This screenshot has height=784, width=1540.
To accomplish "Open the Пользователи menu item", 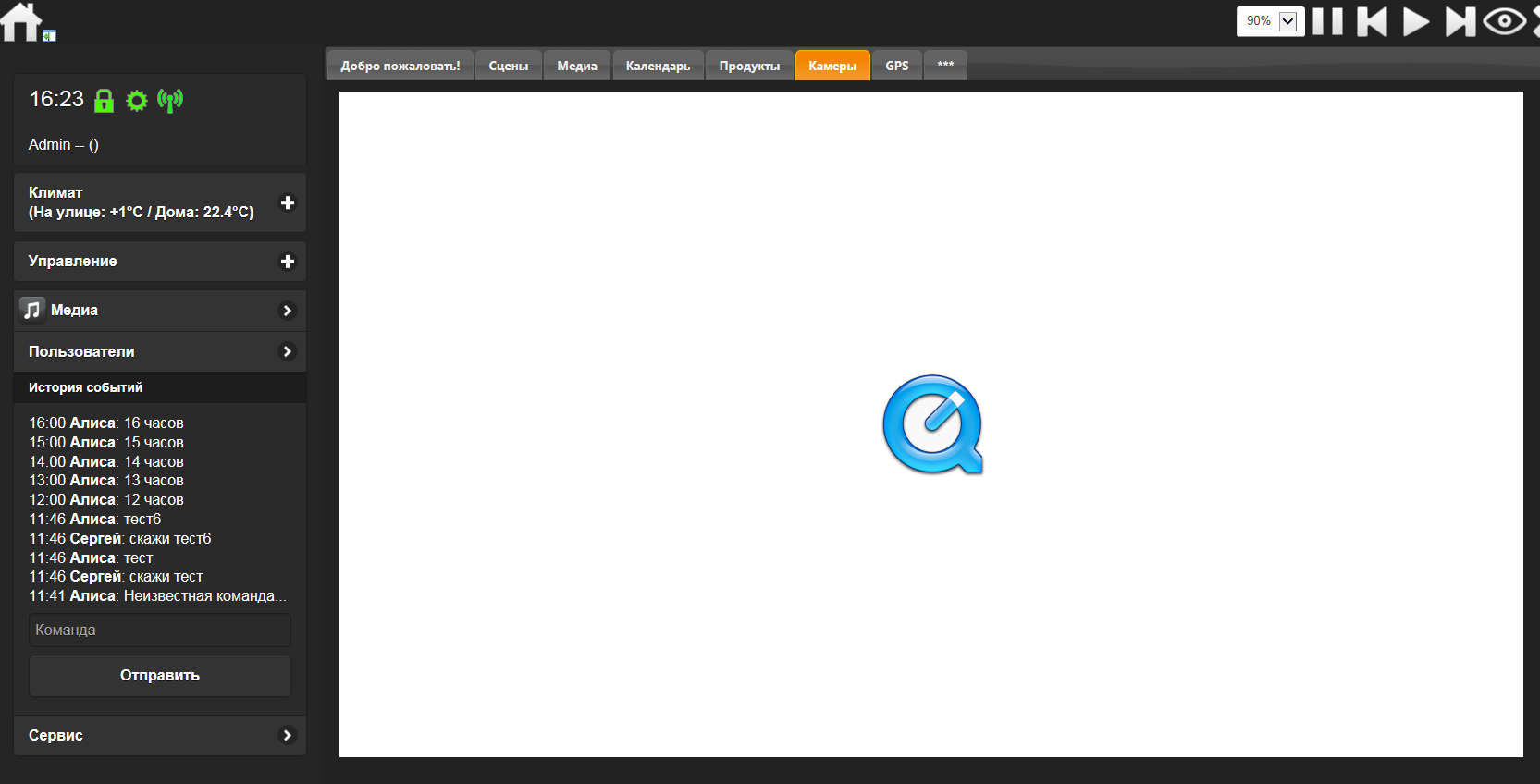I will pos(160,351).
